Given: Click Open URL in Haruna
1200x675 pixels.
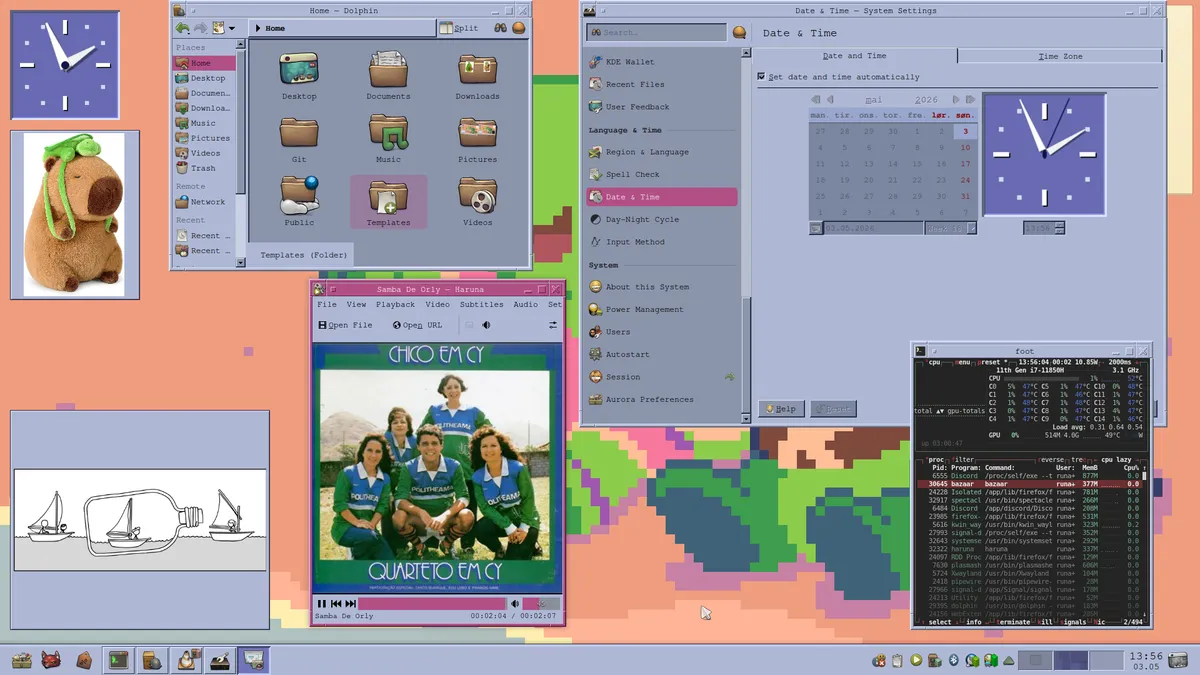Looking at the screenshot, I should (417, 325).
